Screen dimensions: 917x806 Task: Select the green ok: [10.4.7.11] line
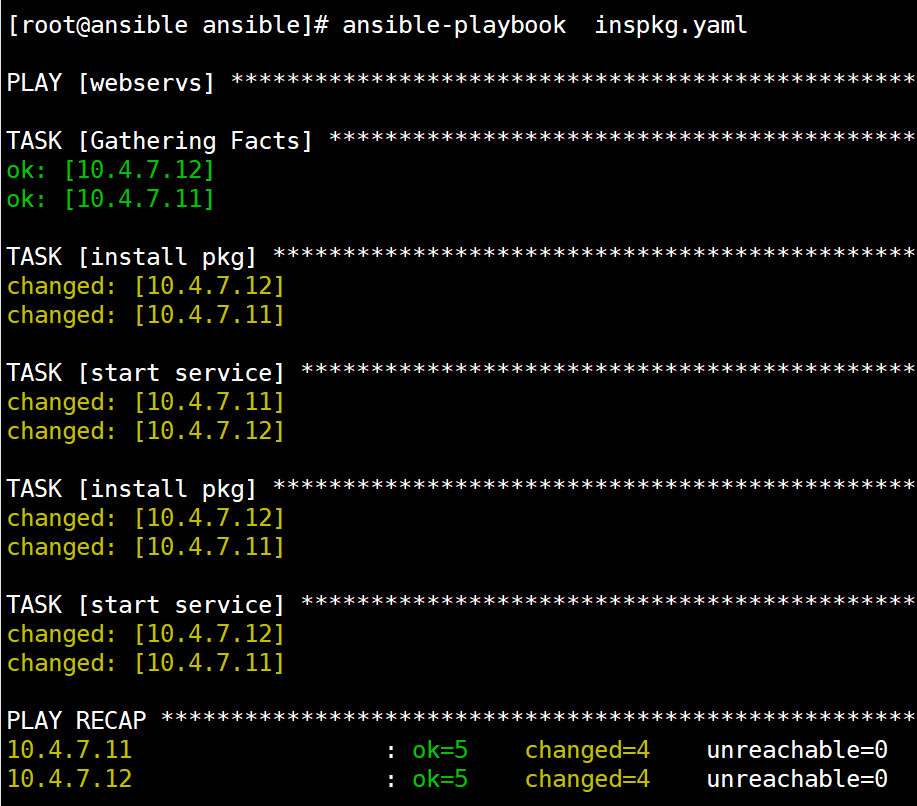pos(111,199)
